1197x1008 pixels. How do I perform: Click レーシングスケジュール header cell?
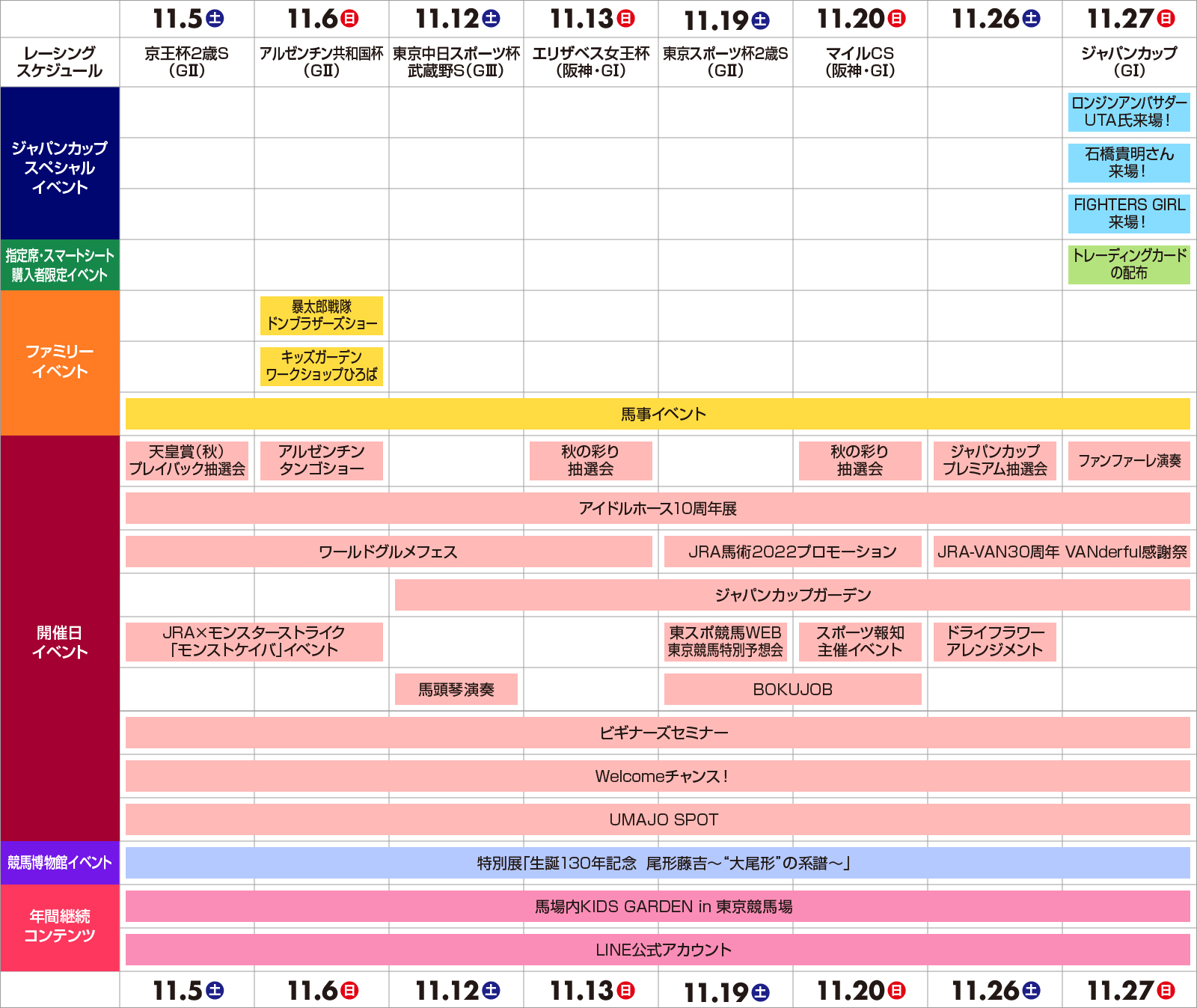click(x=60, y=62)
